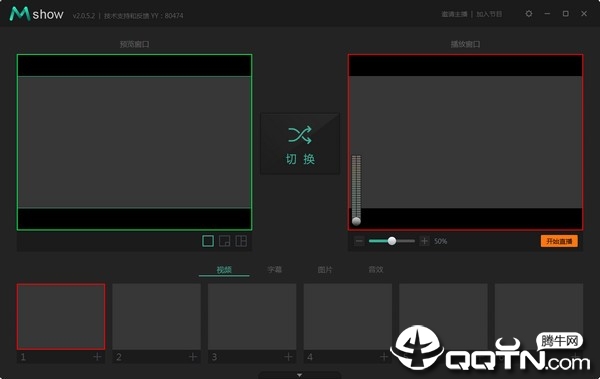The height and width of the screenshot is (379, 600).
Task: Select video slot 3 thumbnail
Action: click(x=252, y=317)
